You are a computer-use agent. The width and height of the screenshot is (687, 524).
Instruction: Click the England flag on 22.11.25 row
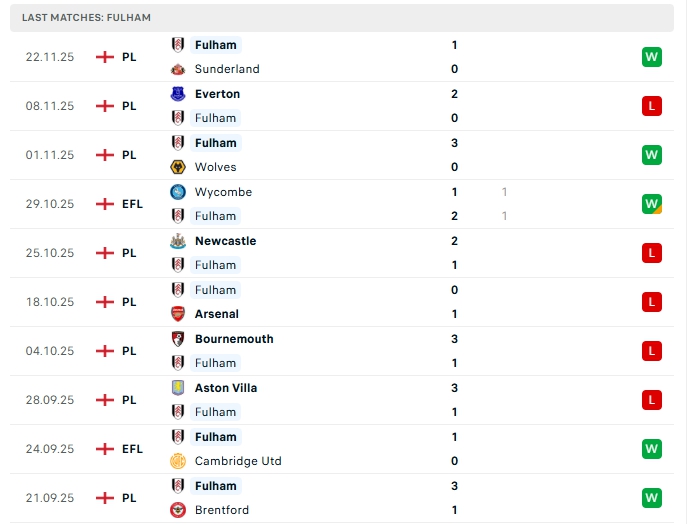point(104,57)
